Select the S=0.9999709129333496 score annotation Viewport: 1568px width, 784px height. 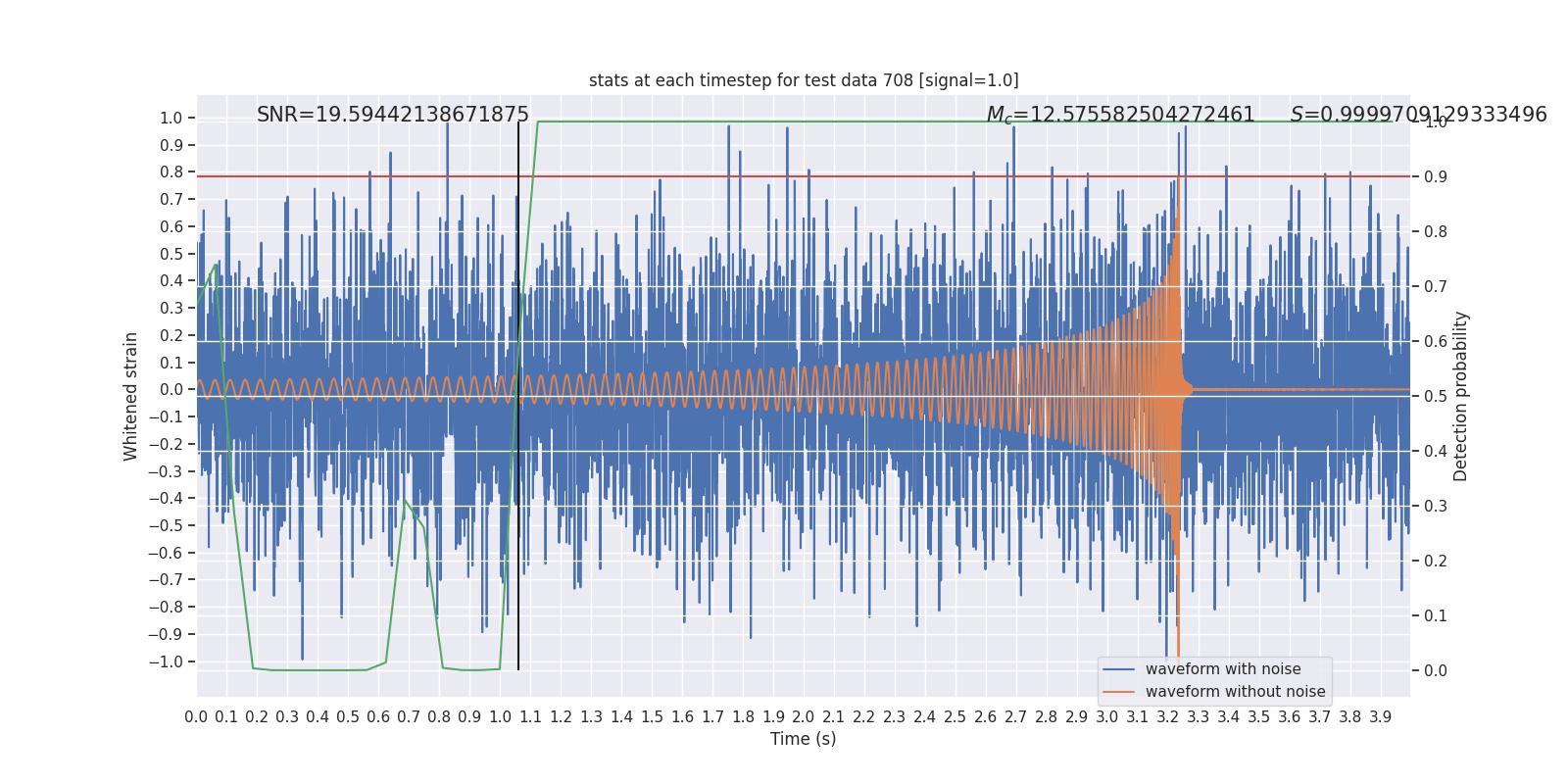click(x=1419, y=115)
